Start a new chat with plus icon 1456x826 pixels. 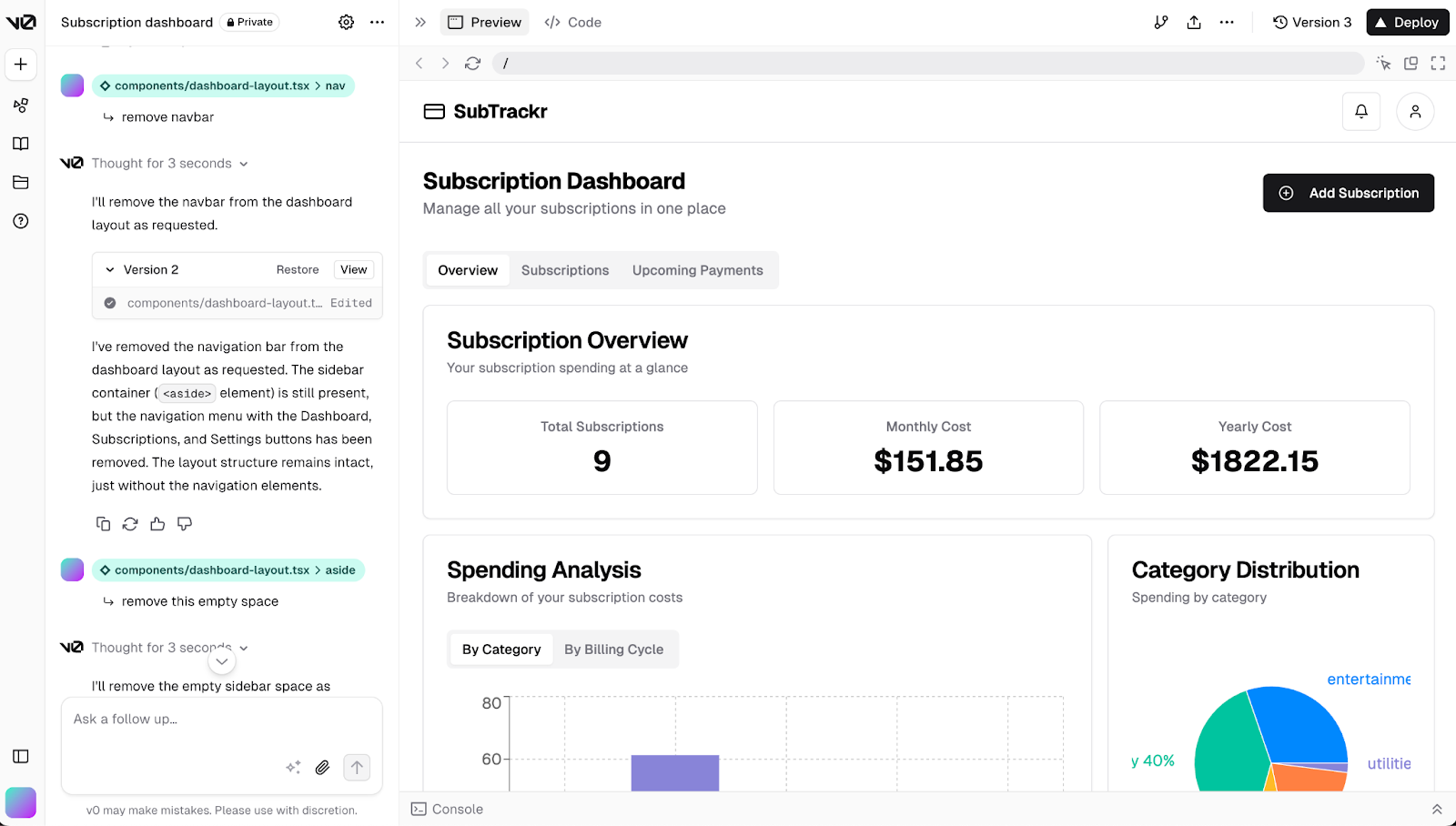pos(21,65)
